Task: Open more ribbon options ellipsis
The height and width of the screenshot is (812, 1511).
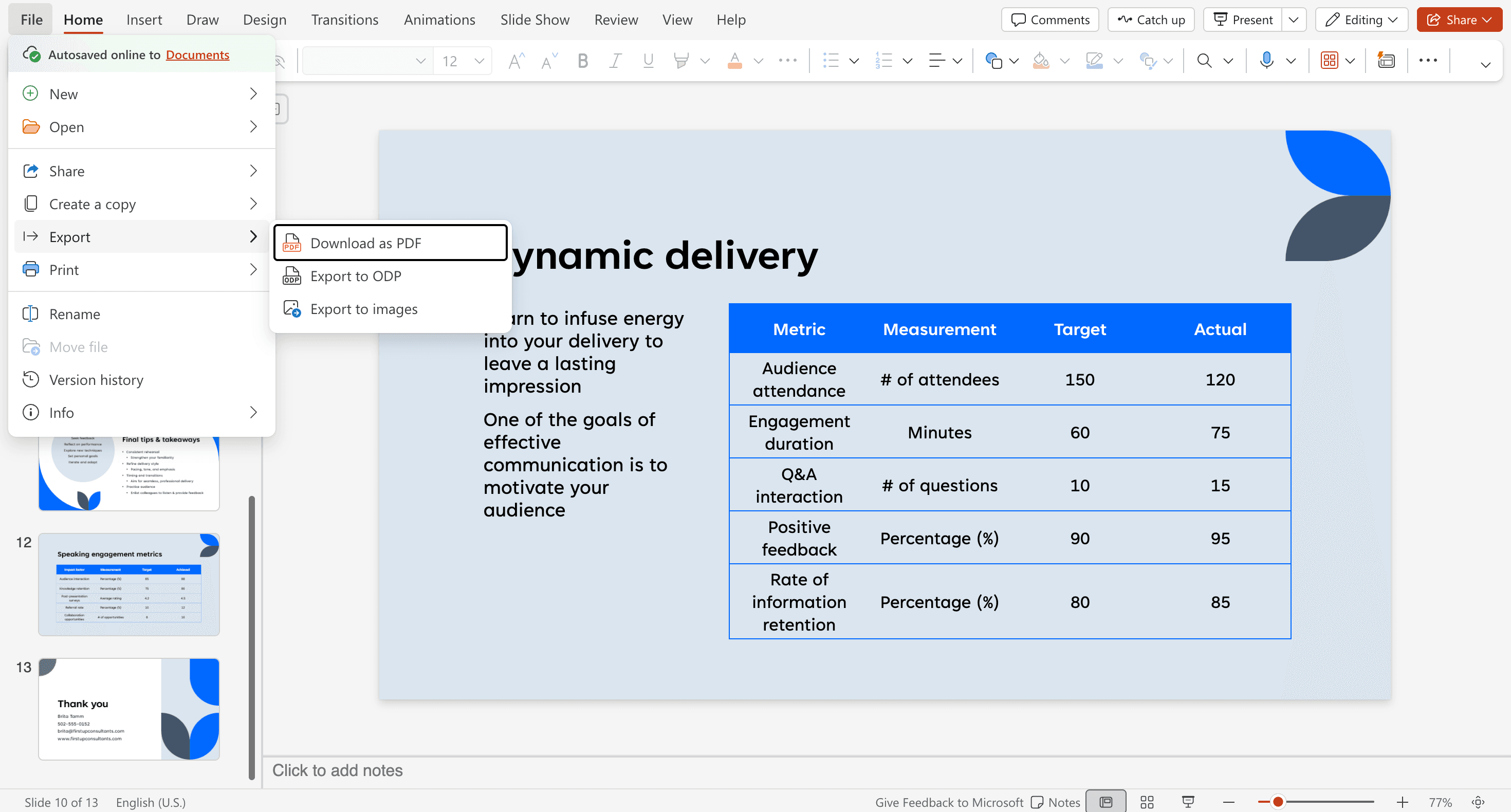Action: [x=1428, y=61]
